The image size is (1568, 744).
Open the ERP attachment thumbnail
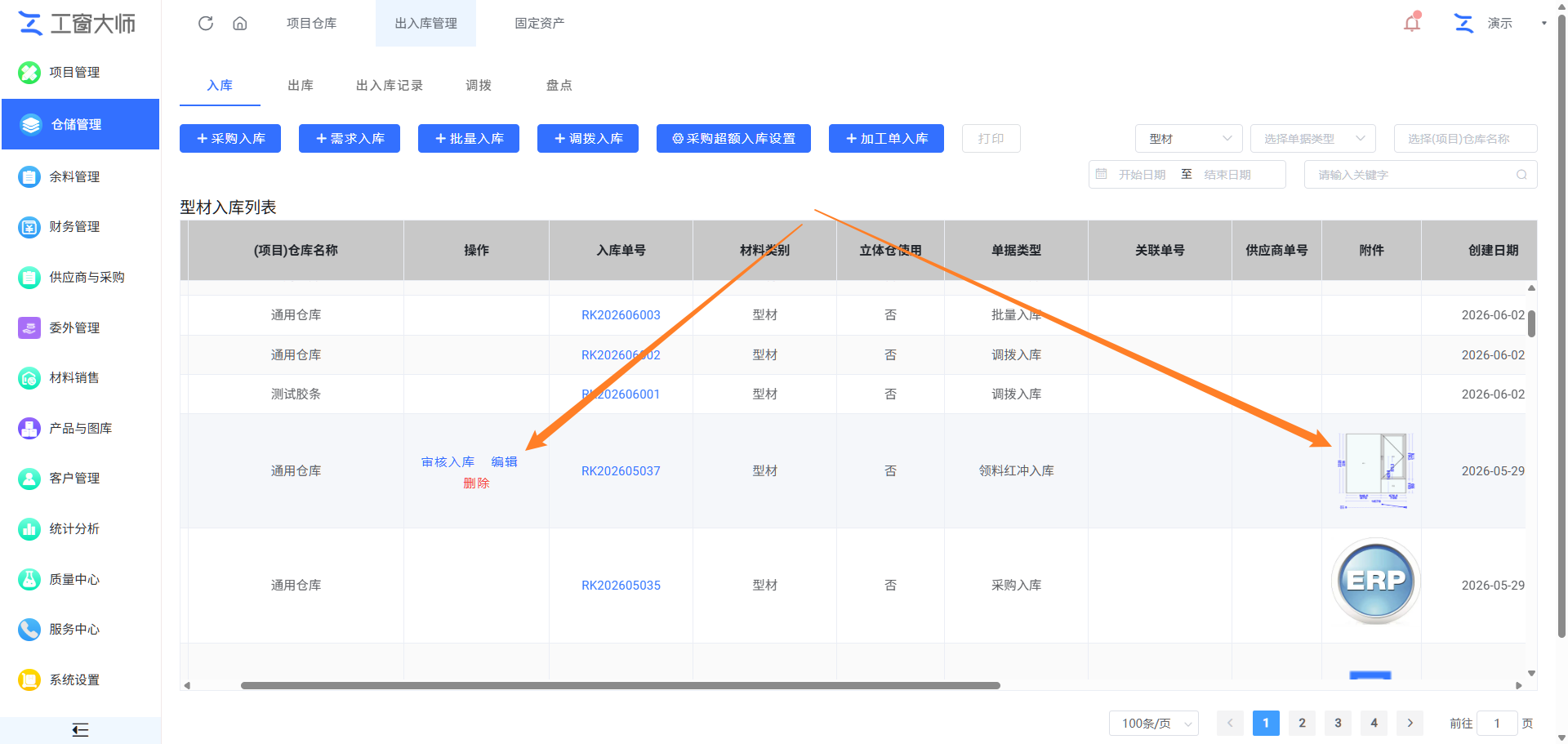1376,581
